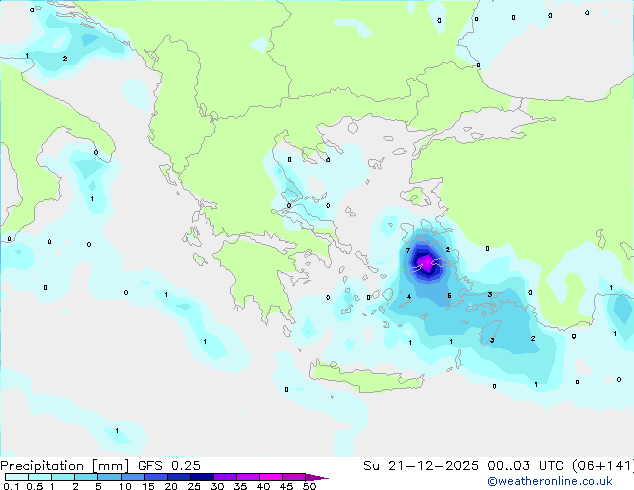Click the 0.5–1 mm legend color box
634x490 pixels.
(40, 477)
